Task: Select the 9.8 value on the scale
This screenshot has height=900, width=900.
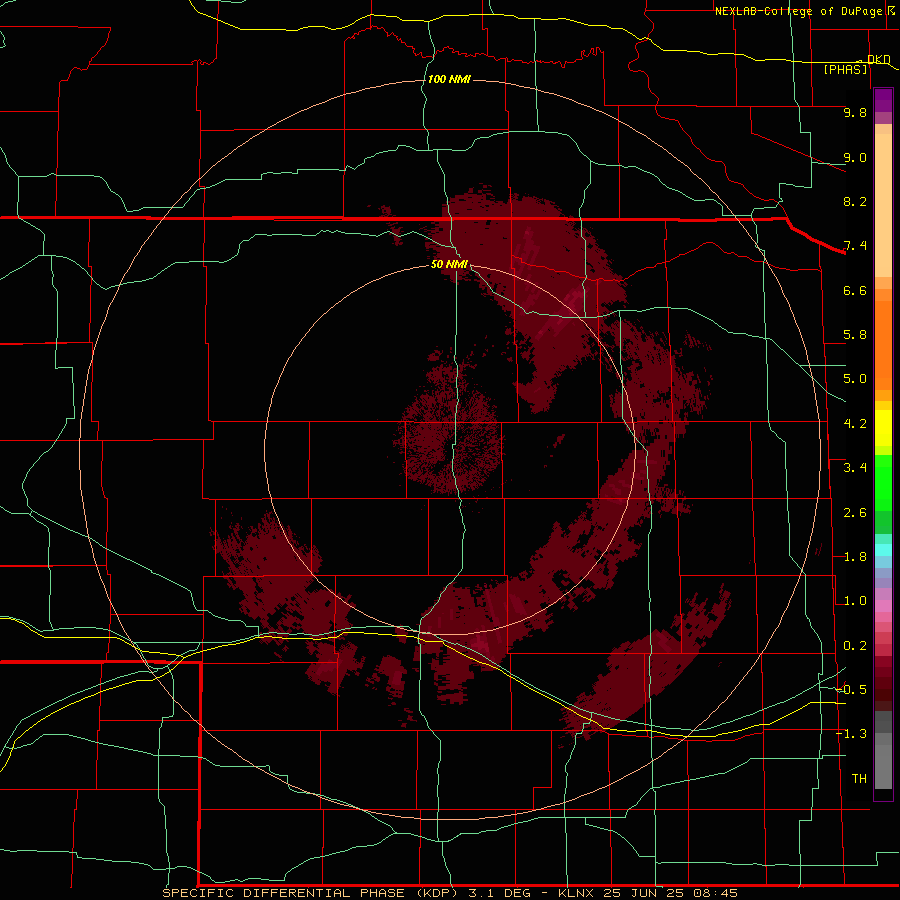Action: 855,112
